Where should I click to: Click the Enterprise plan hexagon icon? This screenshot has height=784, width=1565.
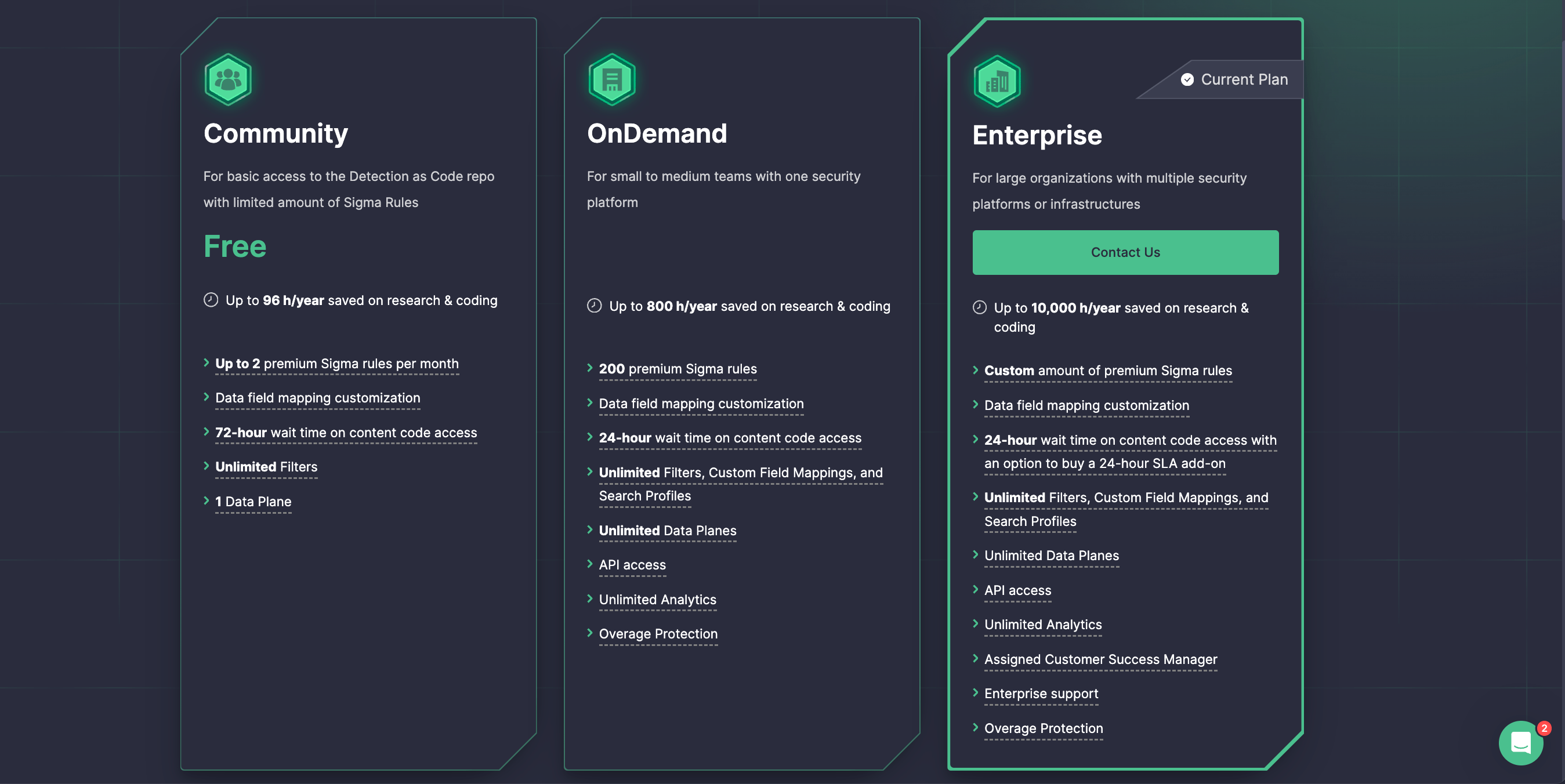tap(997, 81)
